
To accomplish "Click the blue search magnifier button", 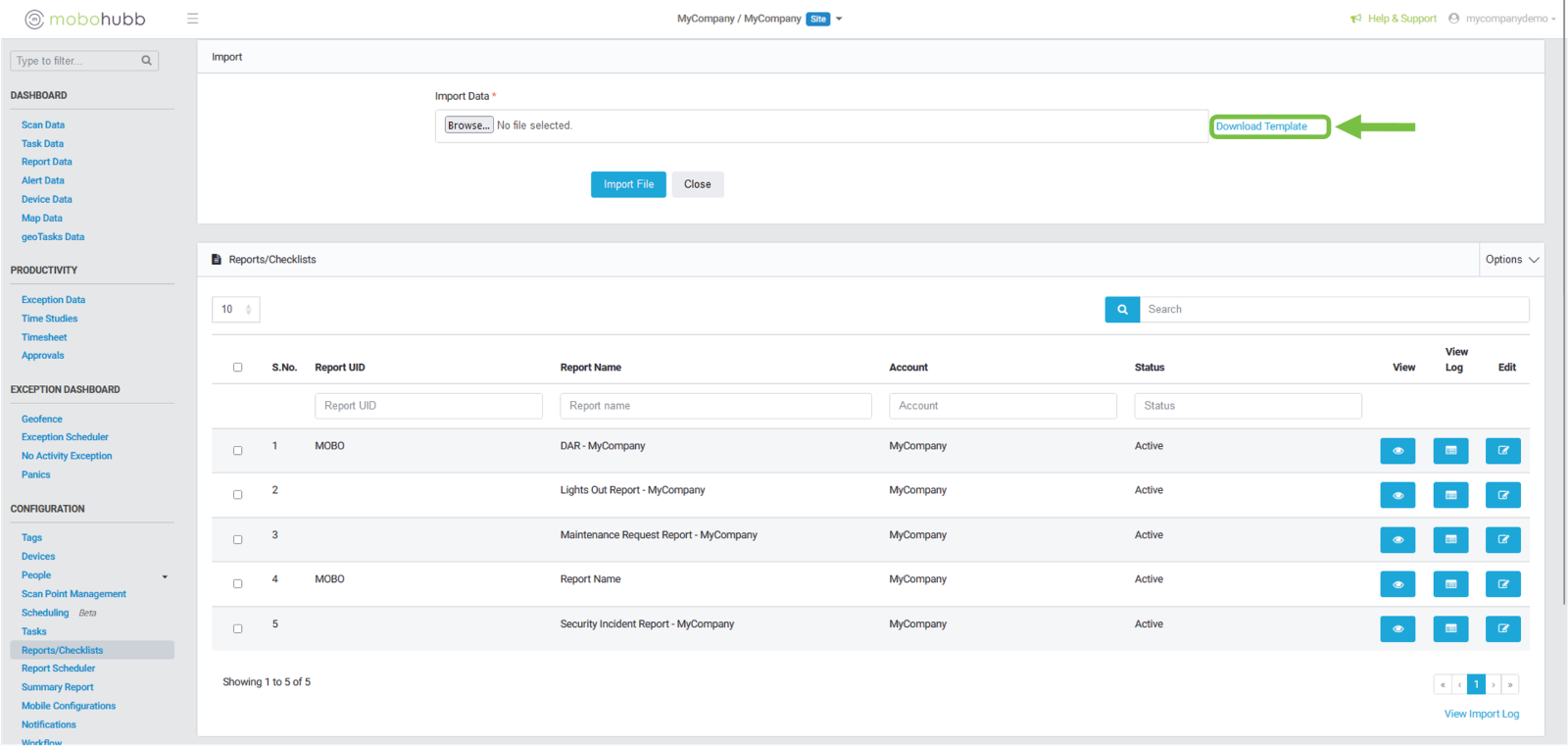I will 1122,309.
